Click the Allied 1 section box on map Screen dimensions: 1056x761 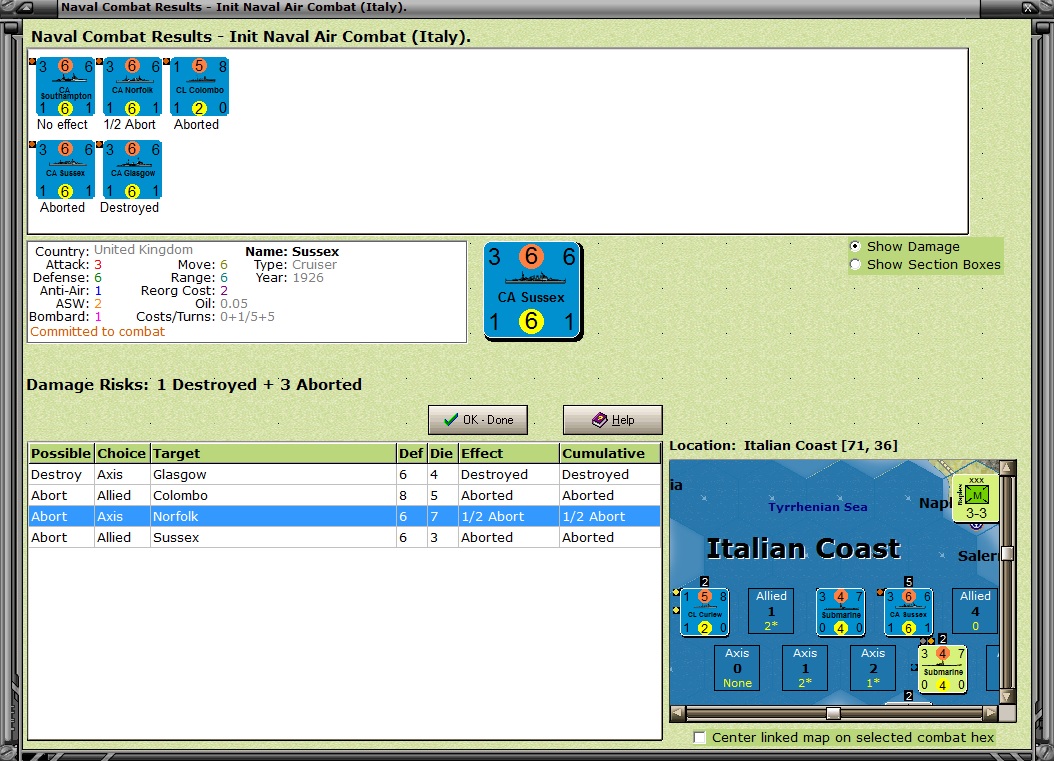tap(771, 611)
